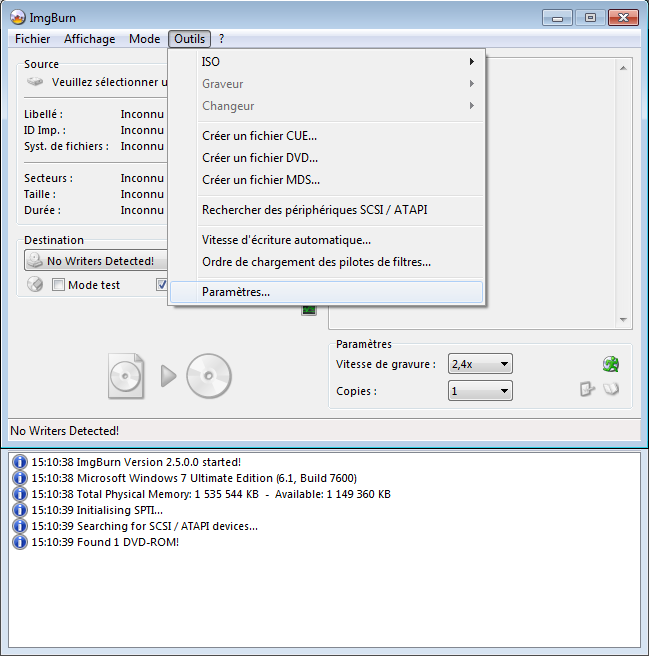The height and width of the screenshot is (656, 649).
Task: Click info icon of Initialising SPTI entry
Action: [20, 510]
